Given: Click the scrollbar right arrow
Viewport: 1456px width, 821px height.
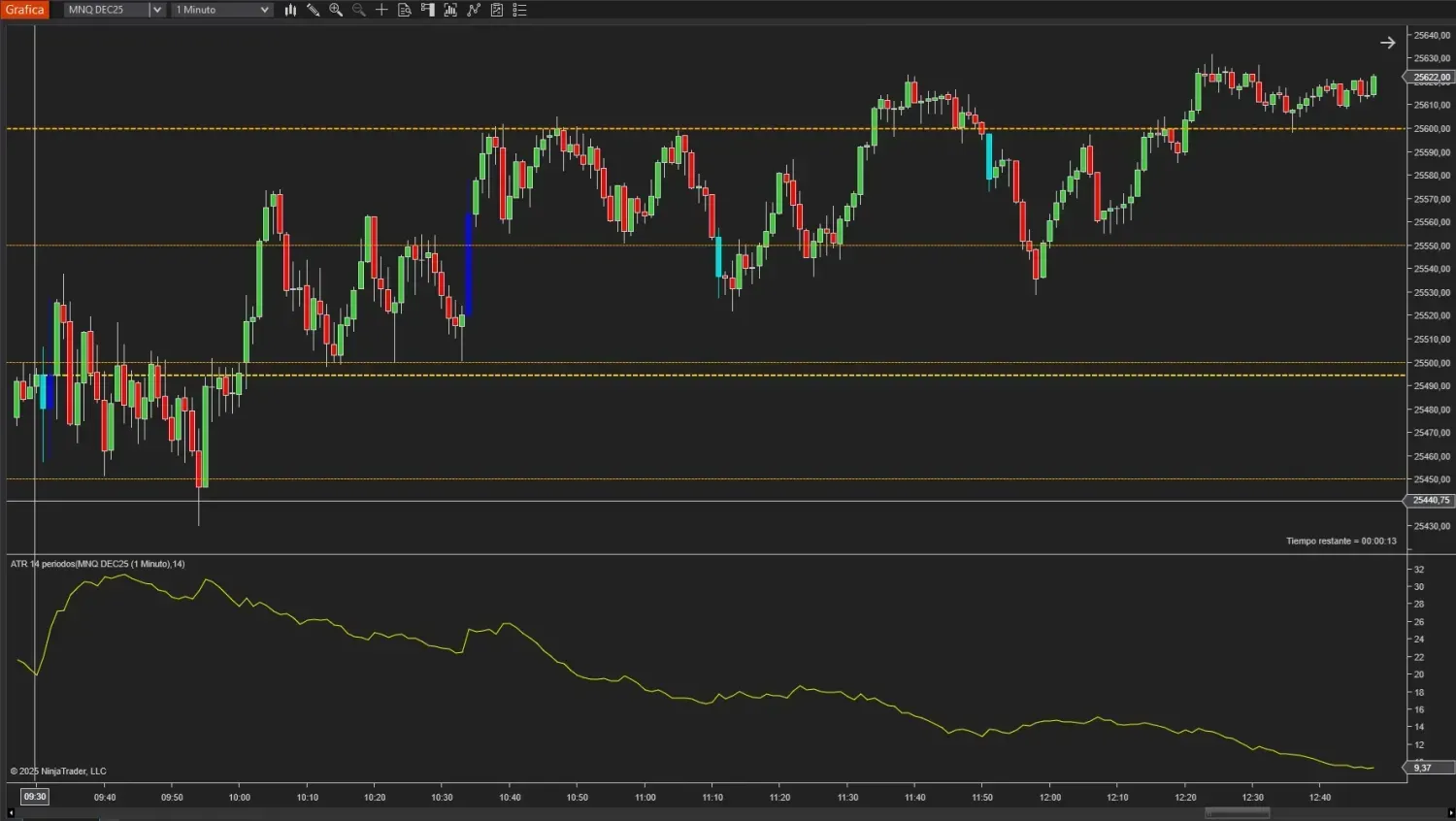Looking at the screenshot, I should click(1450, 813).
